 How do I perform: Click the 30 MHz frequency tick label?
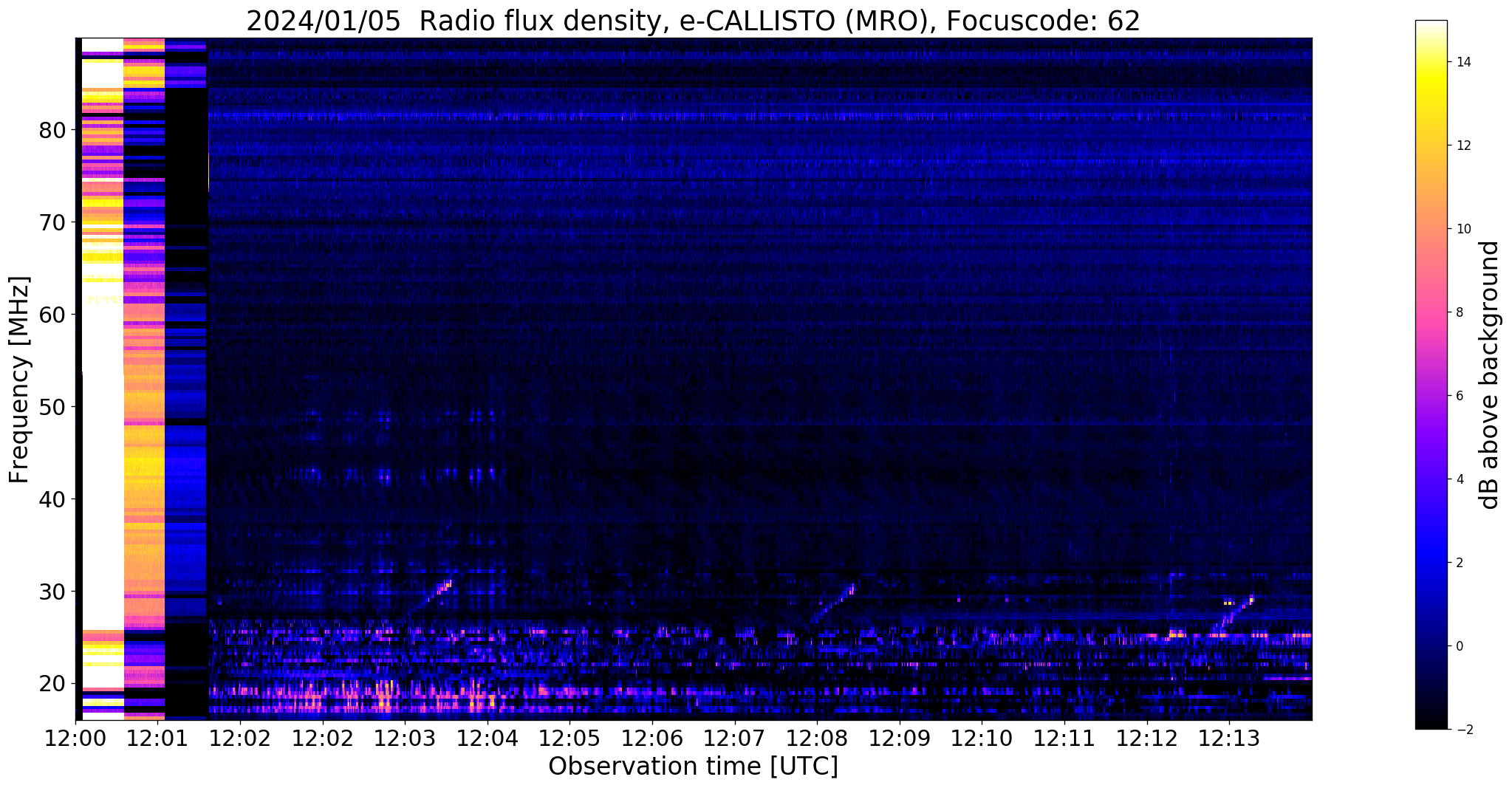[x=52, y=592]
